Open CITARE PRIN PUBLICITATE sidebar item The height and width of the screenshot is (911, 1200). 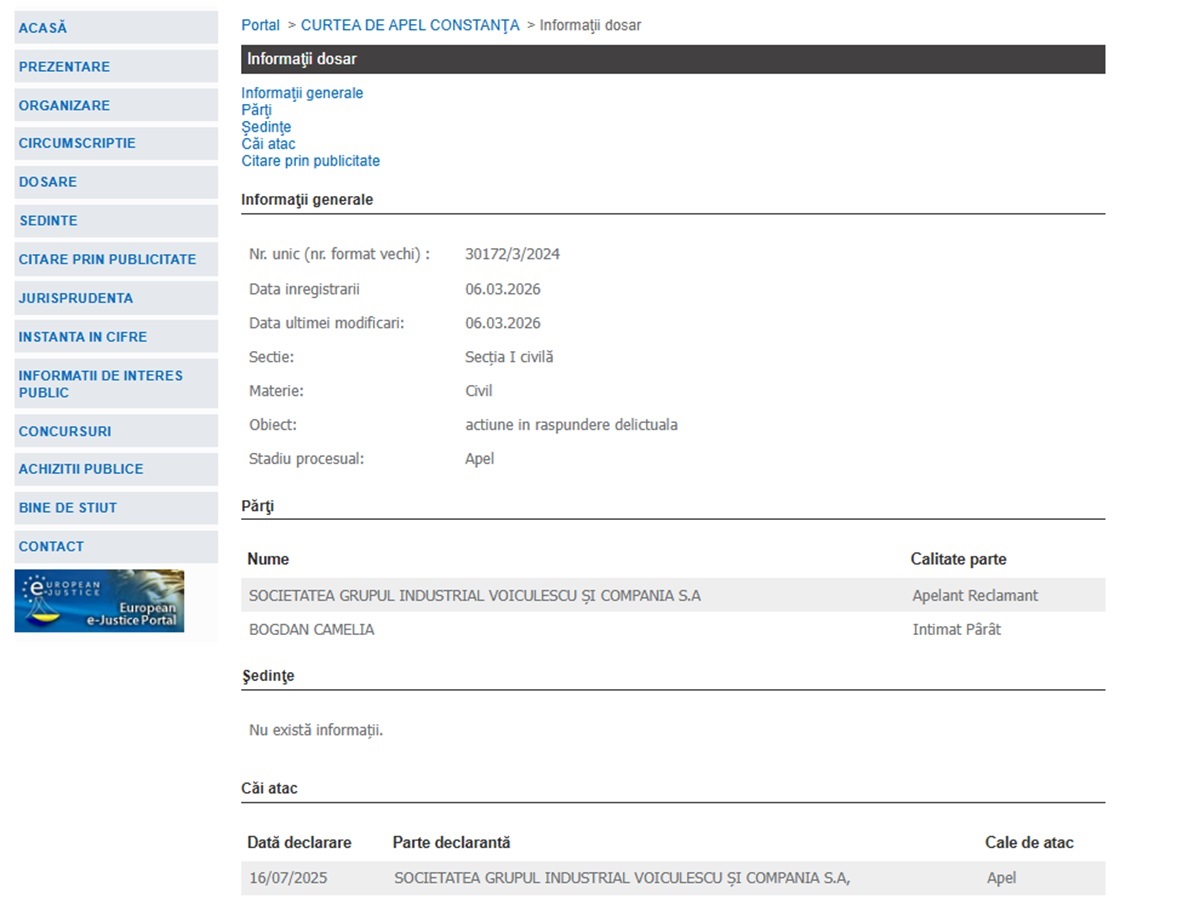116,259
